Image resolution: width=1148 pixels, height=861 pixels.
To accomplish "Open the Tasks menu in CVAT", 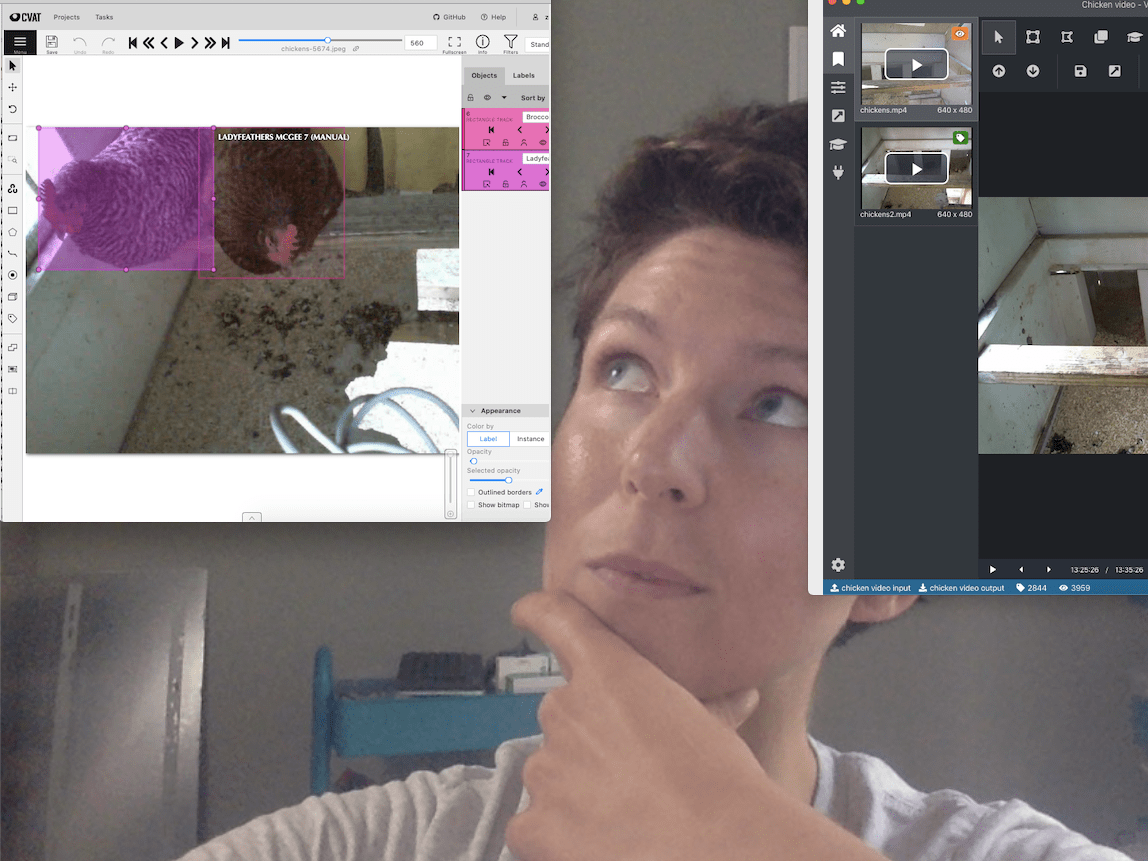I will click(x=104, y=17).
